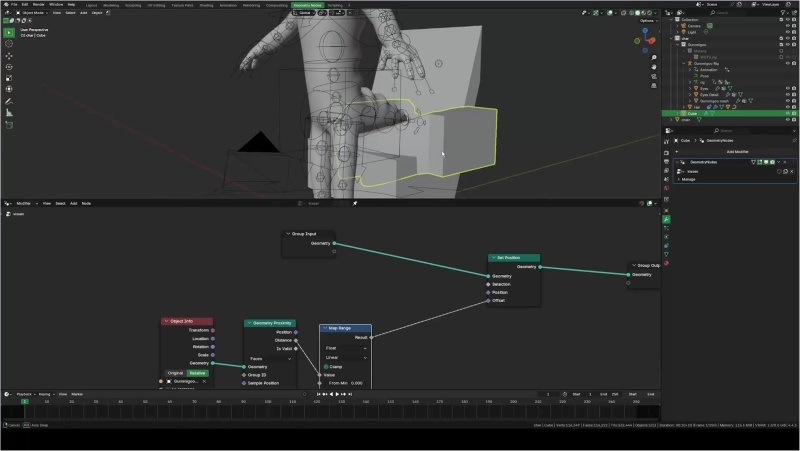Image resolution: width=800 pixels, height=451 pixels.
Task: Select the Cube item in outliner
Action: (x=691, y=113)
